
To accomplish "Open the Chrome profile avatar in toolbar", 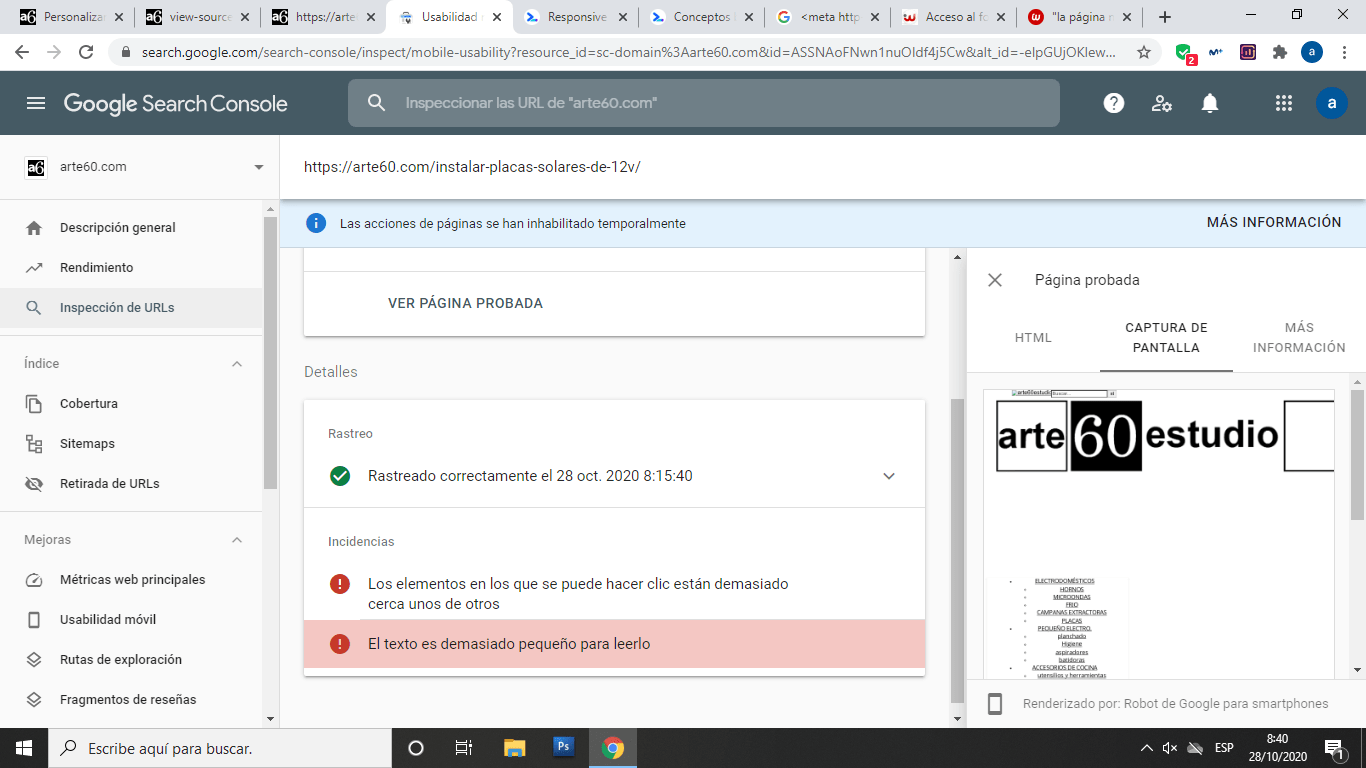I will pyautogui.click(x=1312, y=52).
